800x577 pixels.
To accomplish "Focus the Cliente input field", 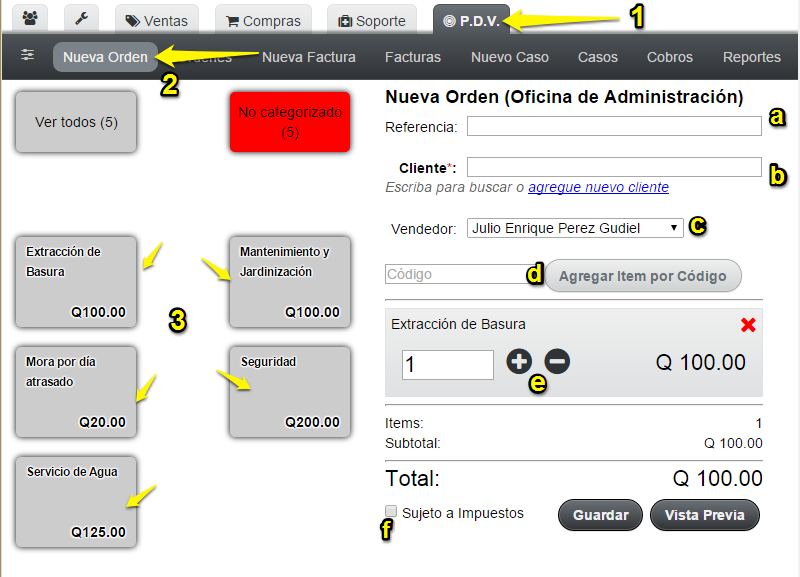I will point(614,167).
